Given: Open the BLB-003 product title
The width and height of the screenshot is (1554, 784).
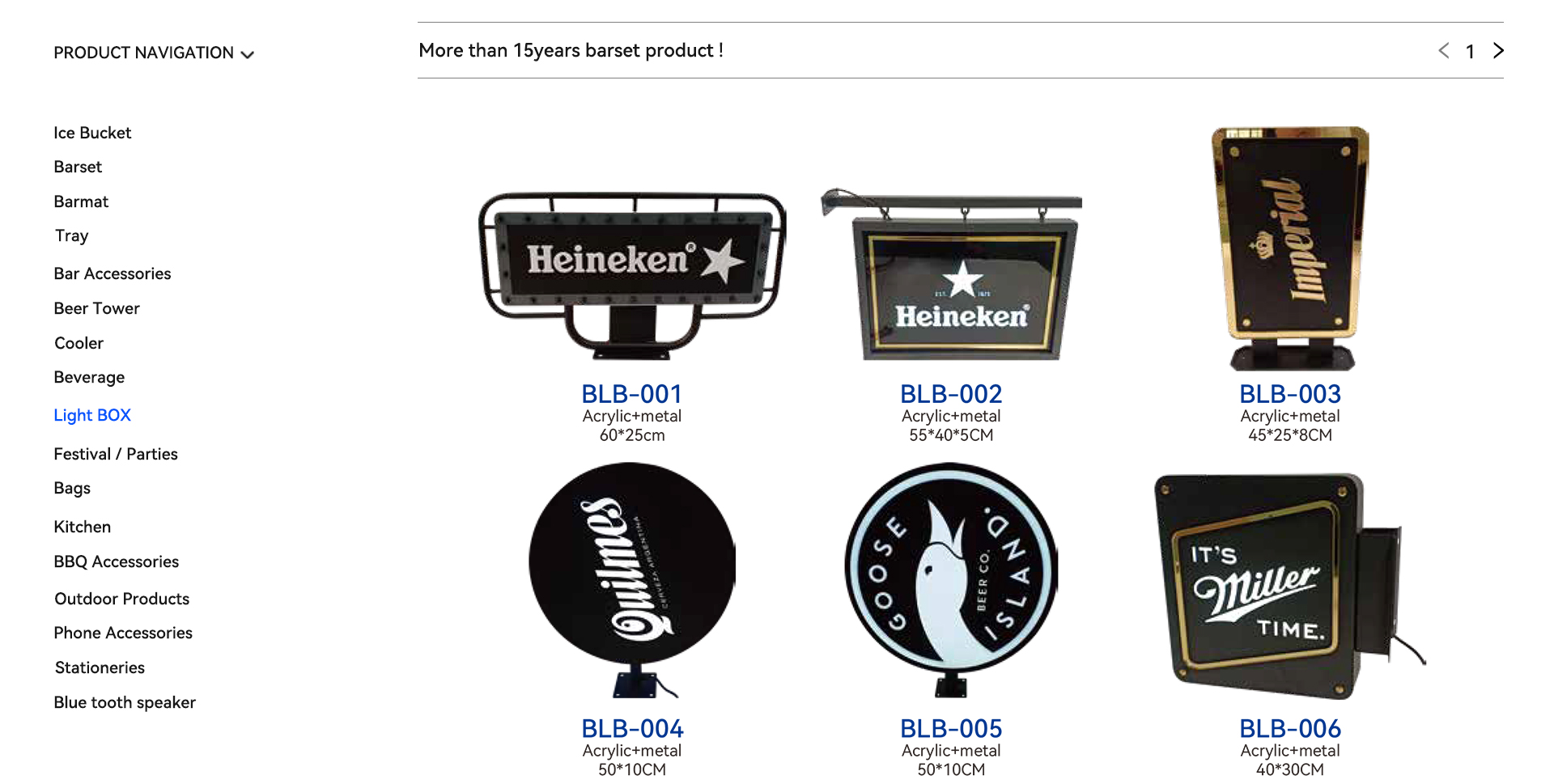Looking at the screenshot, I should [1290, 394].
